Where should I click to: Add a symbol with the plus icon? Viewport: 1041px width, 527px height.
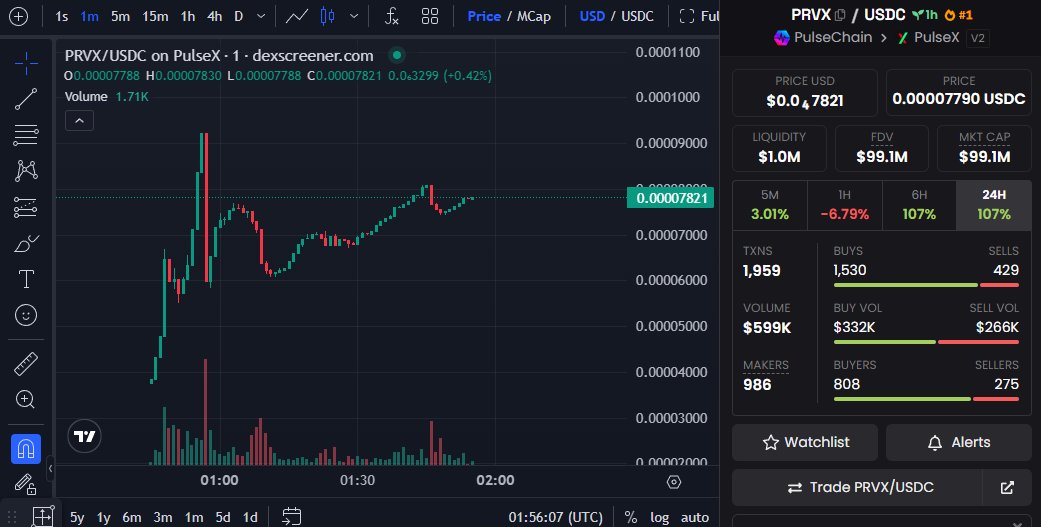pyautogui.click(x=19, y=16)
